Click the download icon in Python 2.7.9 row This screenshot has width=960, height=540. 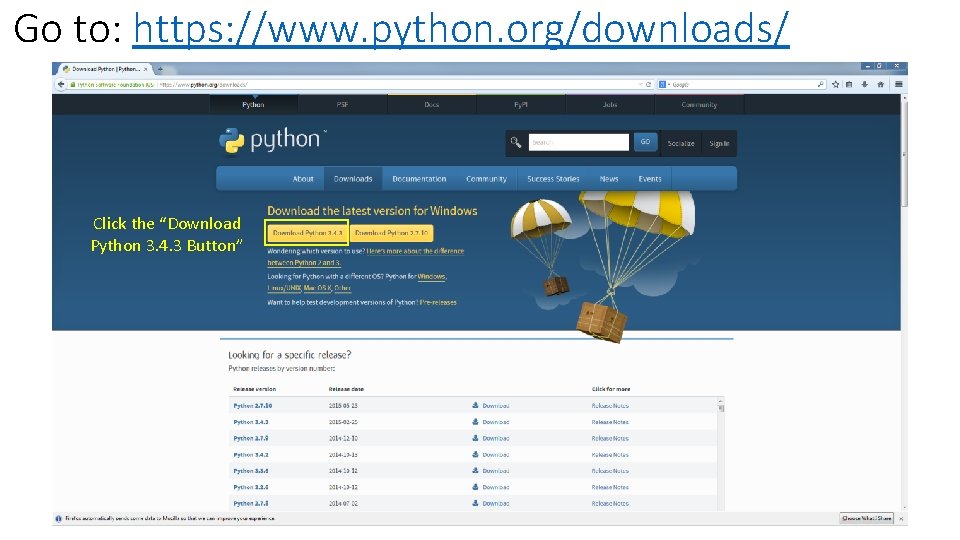pos(475,438)
